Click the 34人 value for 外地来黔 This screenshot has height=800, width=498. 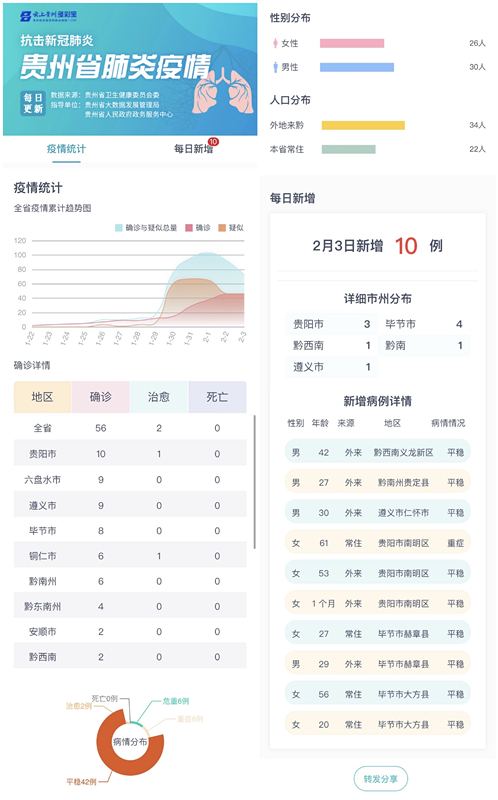point(477,125)
